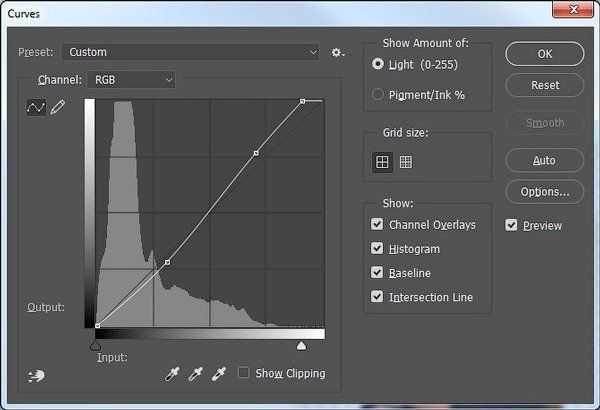Select the Light (0-255) radio option
Screen dimensions: 600x410
378,64
